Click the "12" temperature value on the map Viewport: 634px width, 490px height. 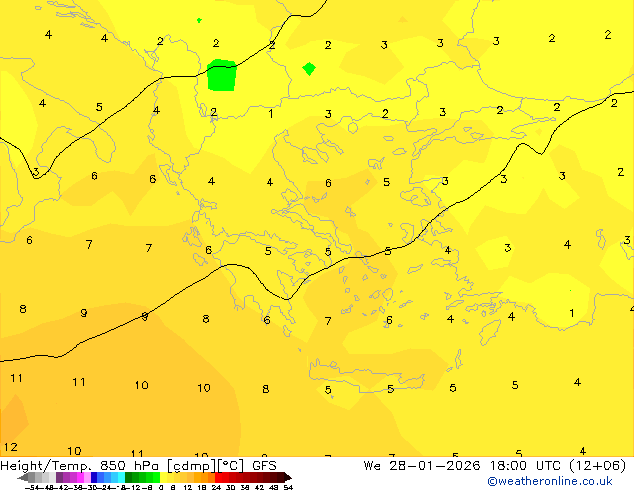11,447
